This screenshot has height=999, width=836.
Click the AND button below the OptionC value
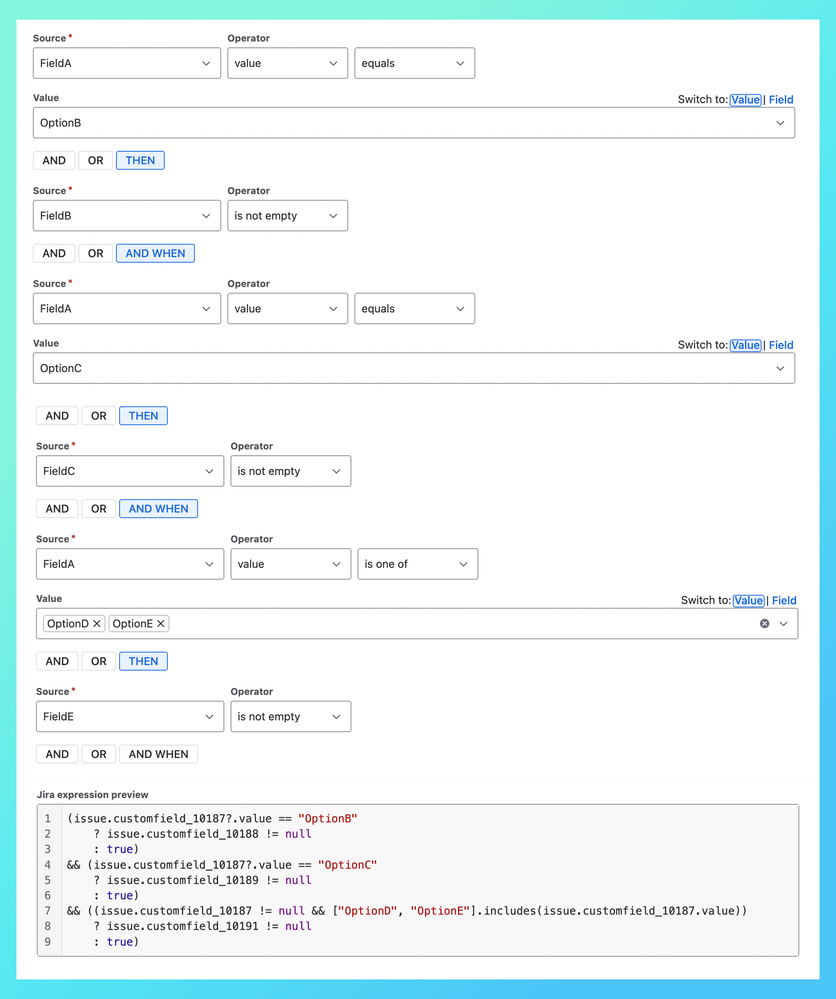click(57, 416)
